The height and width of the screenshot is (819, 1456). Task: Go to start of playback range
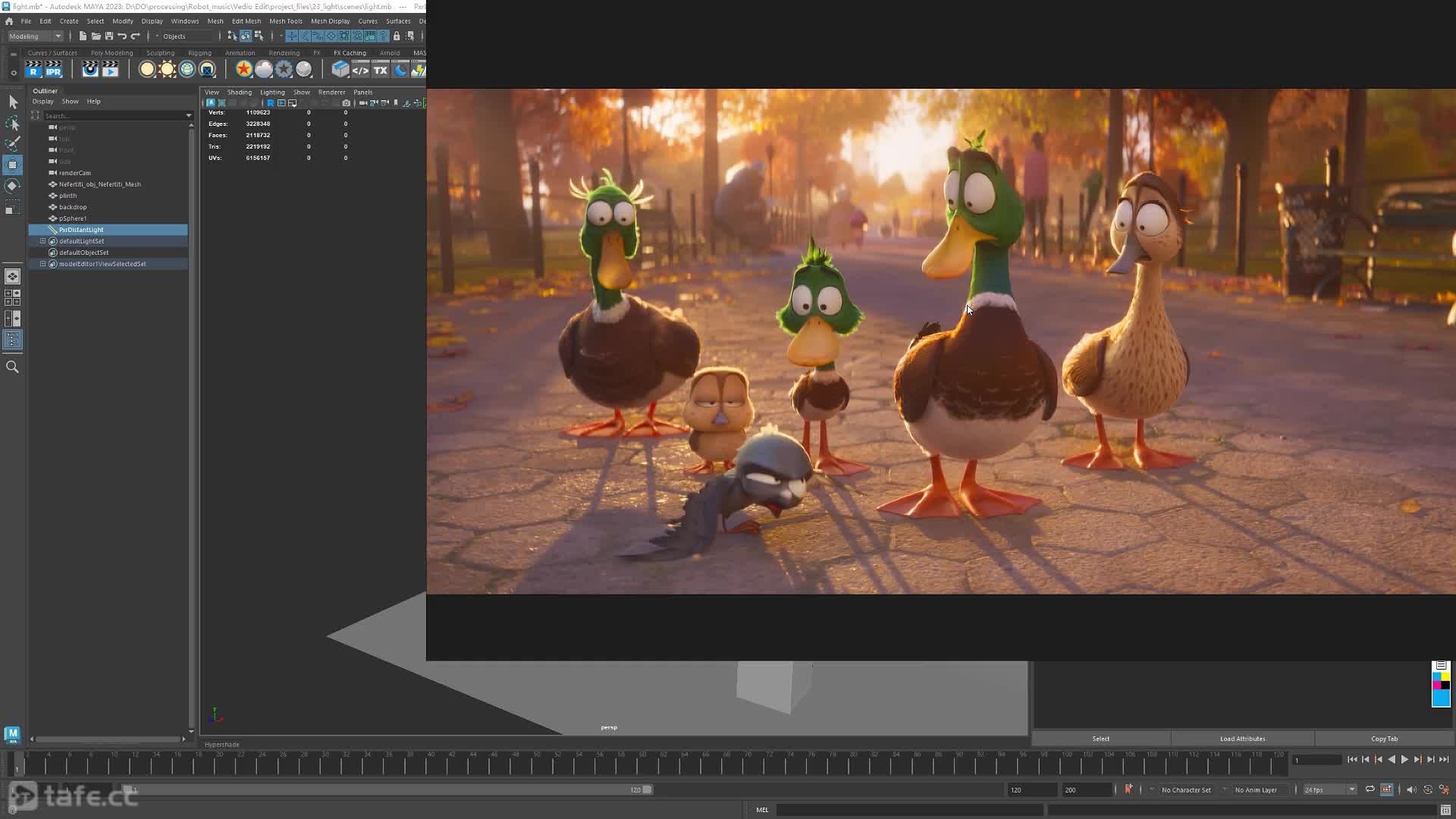coord(1352,759)
